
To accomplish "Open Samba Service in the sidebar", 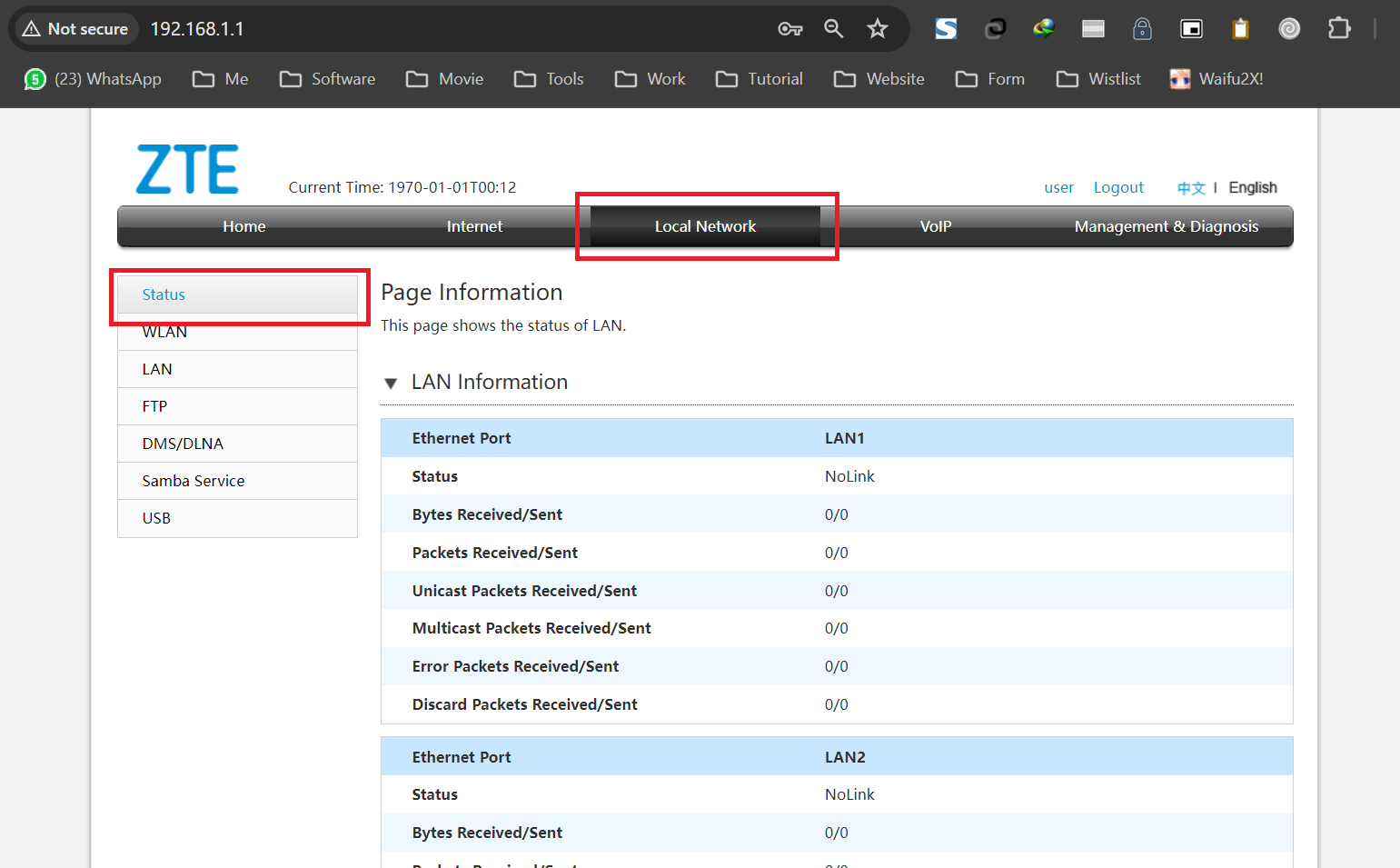I will pyautogui.click(x=238, y=481).
